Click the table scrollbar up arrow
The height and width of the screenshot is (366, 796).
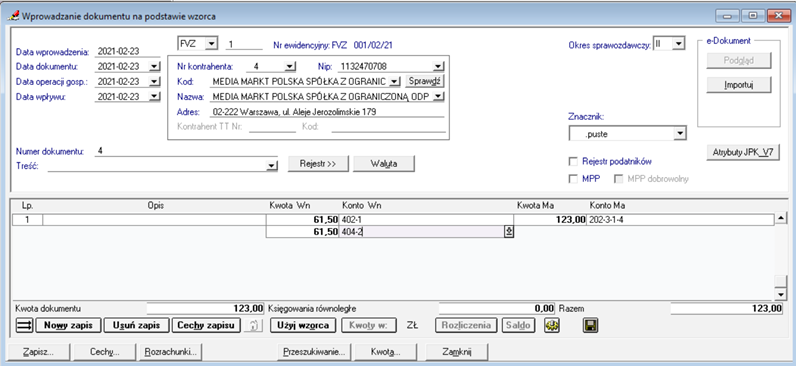point(781,219)
